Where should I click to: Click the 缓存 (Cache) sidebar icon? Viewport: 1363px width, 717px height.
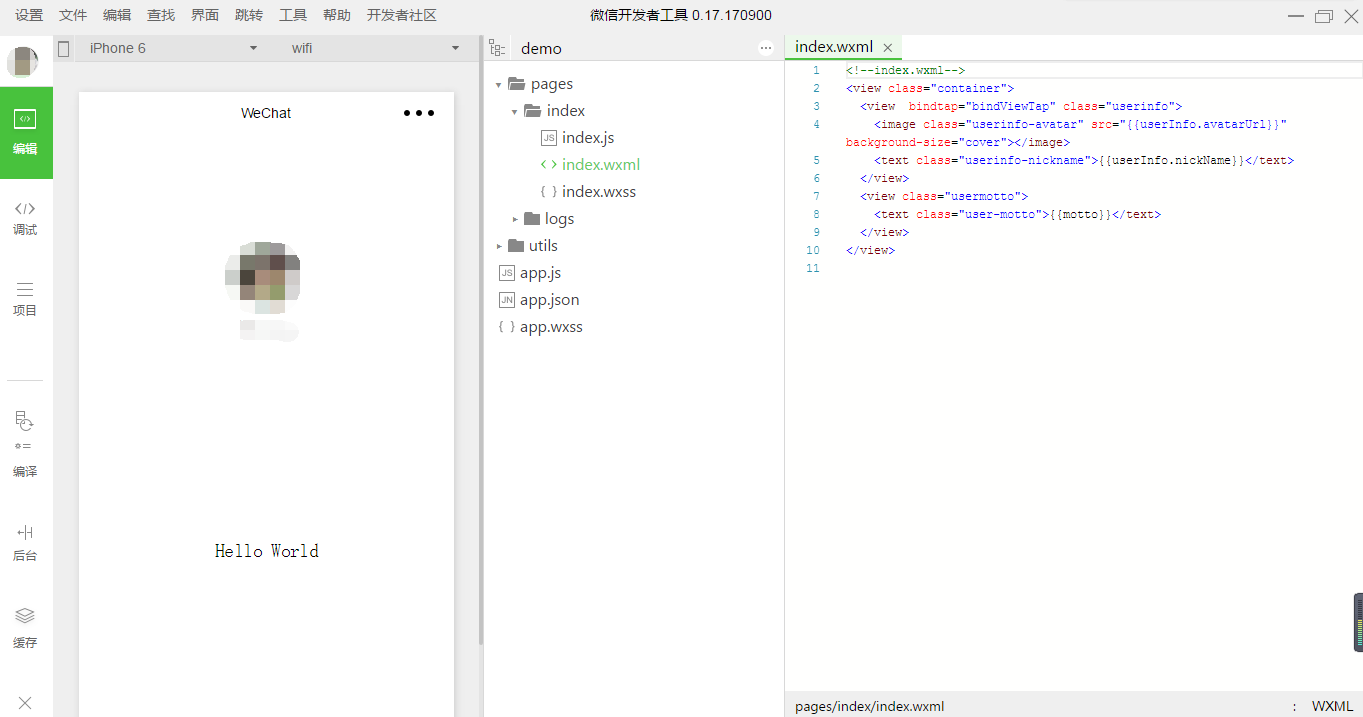[x=25, y=627]
